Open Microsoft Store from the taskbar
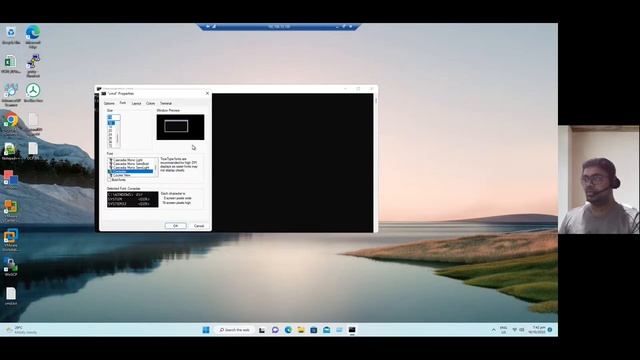This screenshot has width=640, height=360. click(x=313, y=330)
